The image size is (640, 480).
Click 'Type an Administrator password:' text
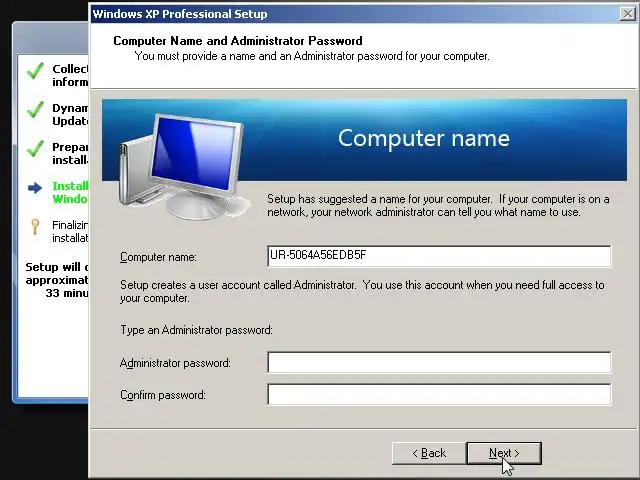(196, 330)
